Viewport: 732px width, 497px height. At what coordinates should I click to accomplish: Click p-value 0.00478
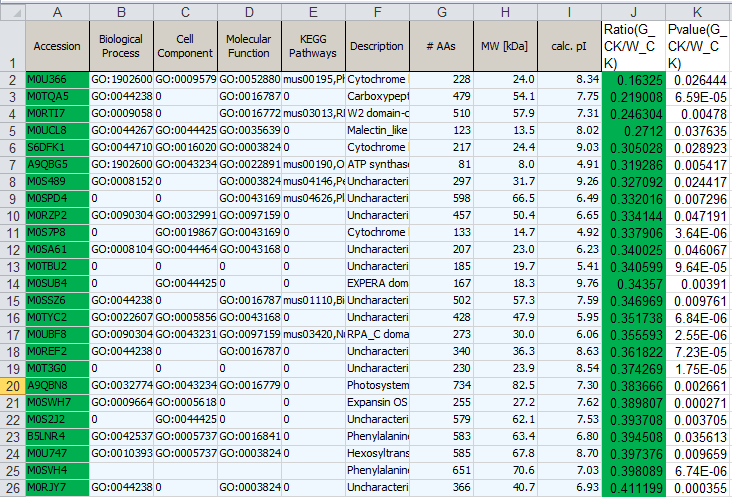(698, 113)
